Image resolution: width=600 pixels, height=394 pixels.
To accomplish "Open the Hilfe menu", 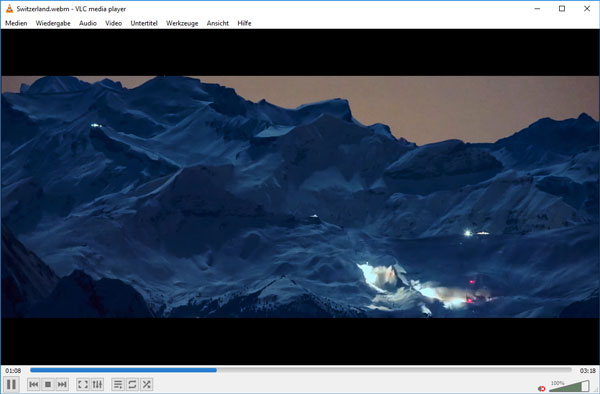I will (244, 23).
